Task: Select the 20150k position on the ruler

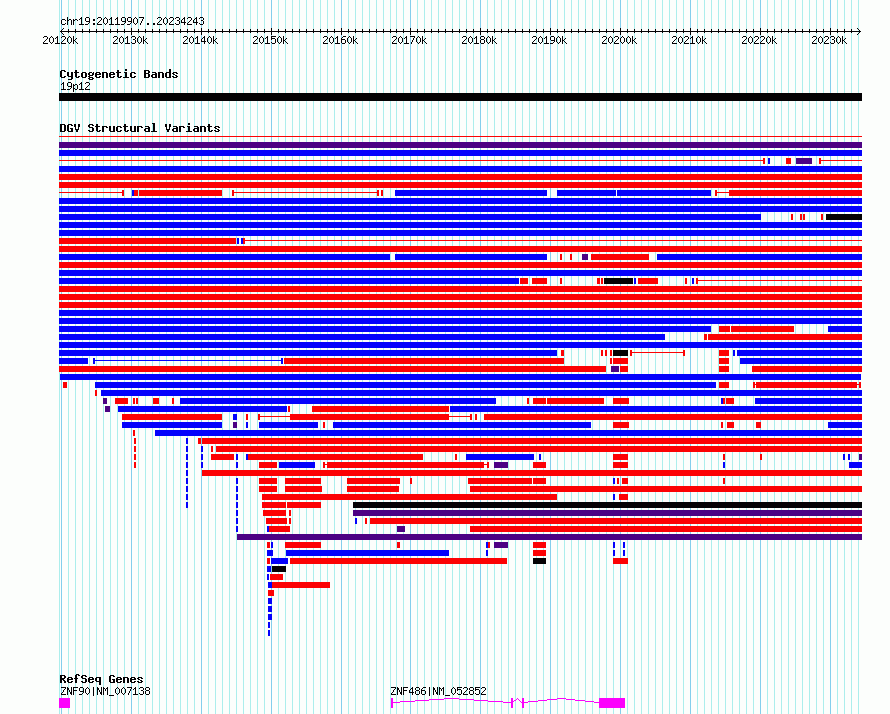Action: (x=270, y=40)
